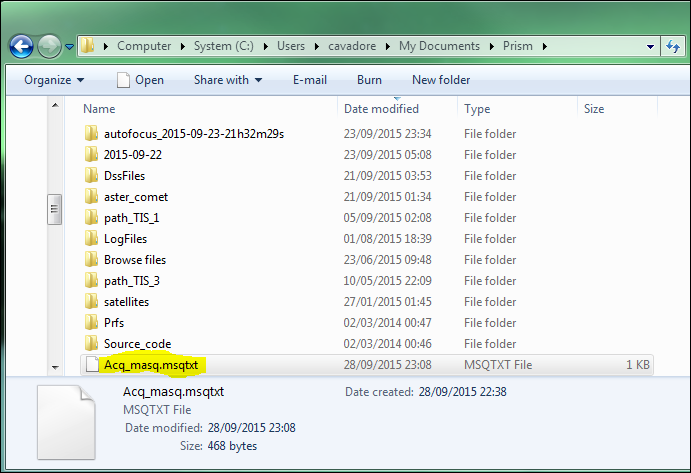Open the recent pages dropdown arrow
This screenshot has height=473, width=691.
(69, 47)
